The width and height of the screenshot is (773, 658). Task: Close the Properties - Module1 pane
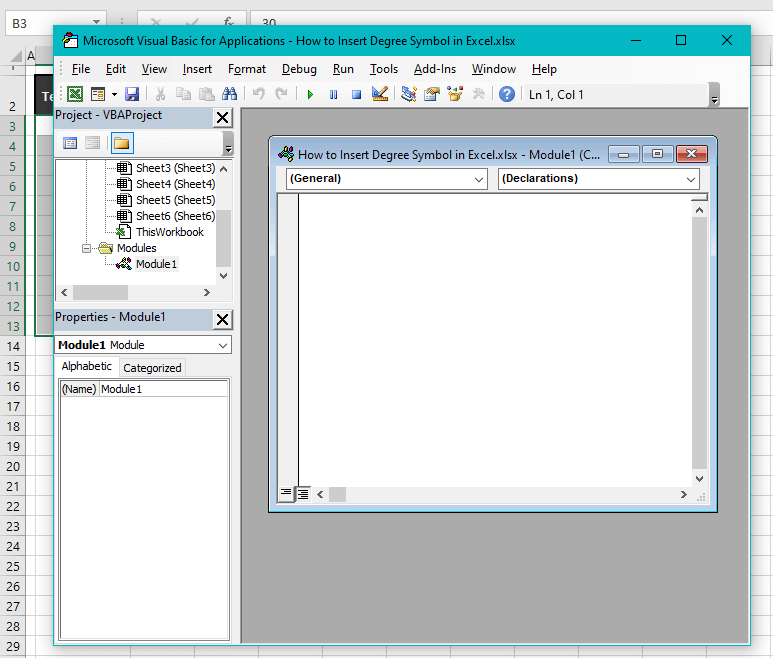[222, 319]
